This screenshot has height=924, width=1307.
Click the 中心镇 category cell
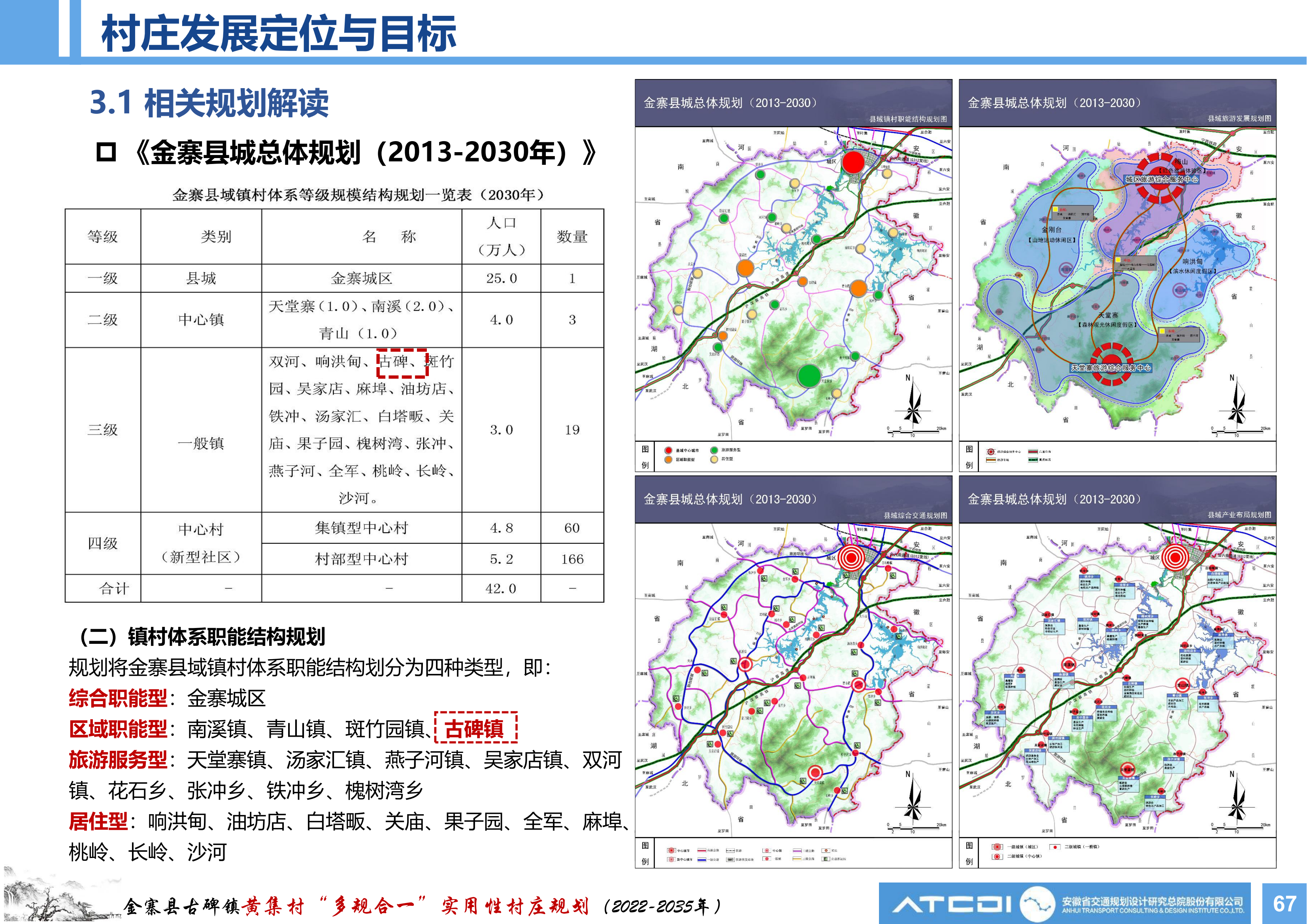[201, 320]
